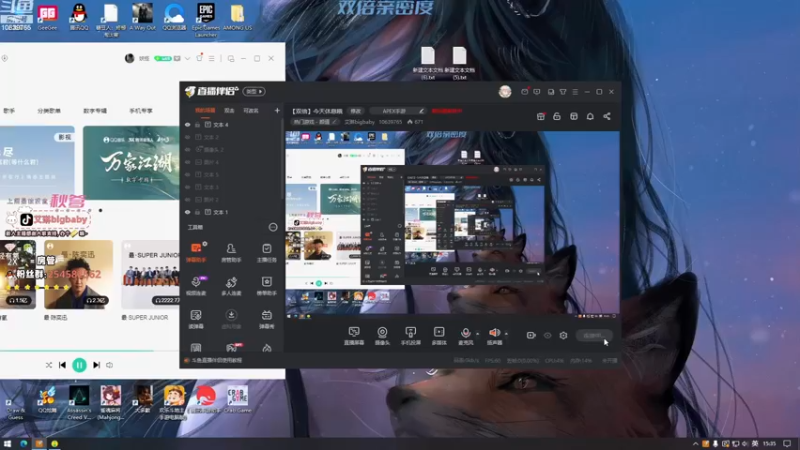This screenshot has width=800, height=450.
Task: Expand the speaker device arrow
Action: point(506,334)
